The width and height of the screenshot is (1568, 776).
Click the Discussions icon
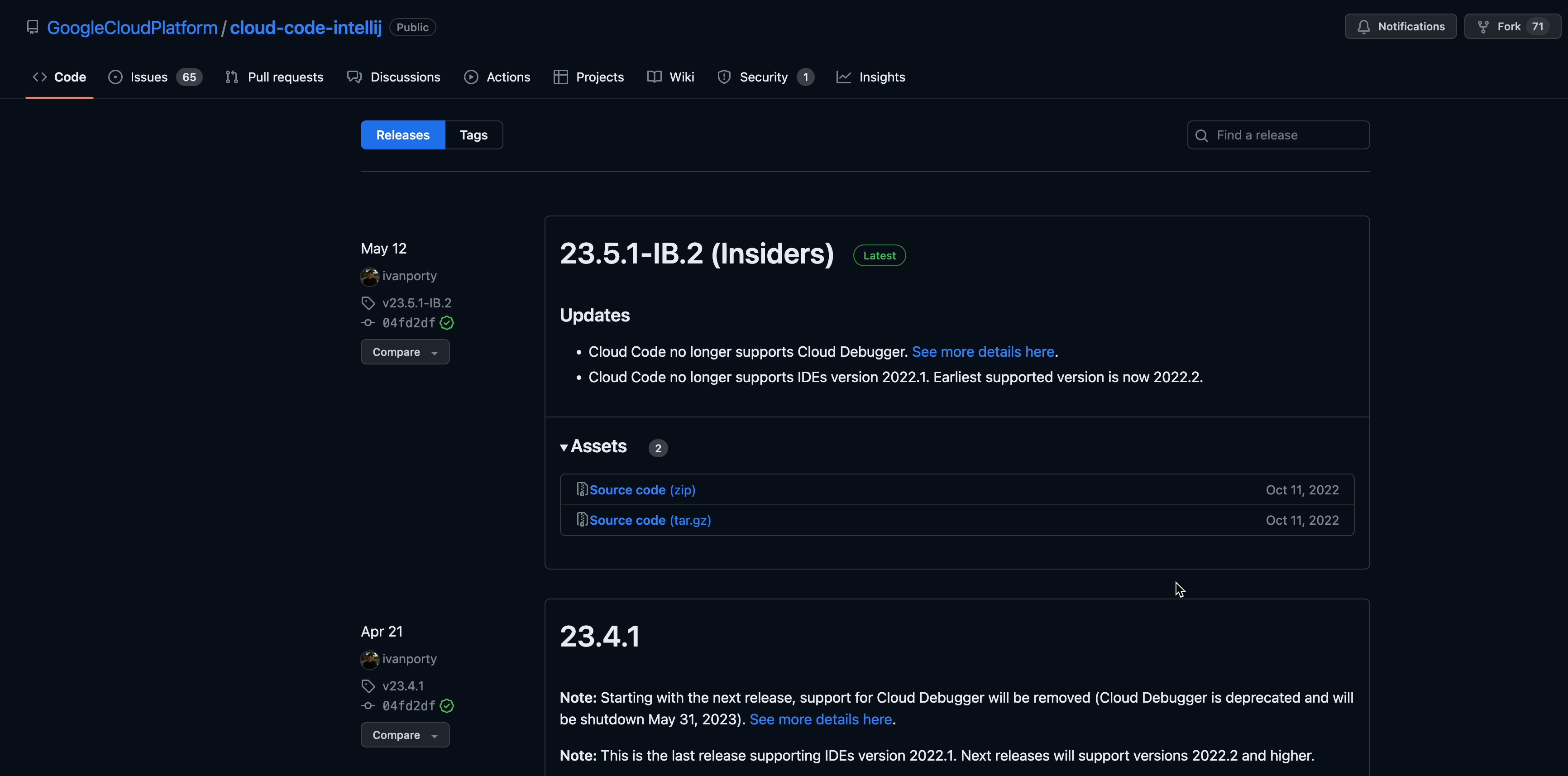[353, 76]
